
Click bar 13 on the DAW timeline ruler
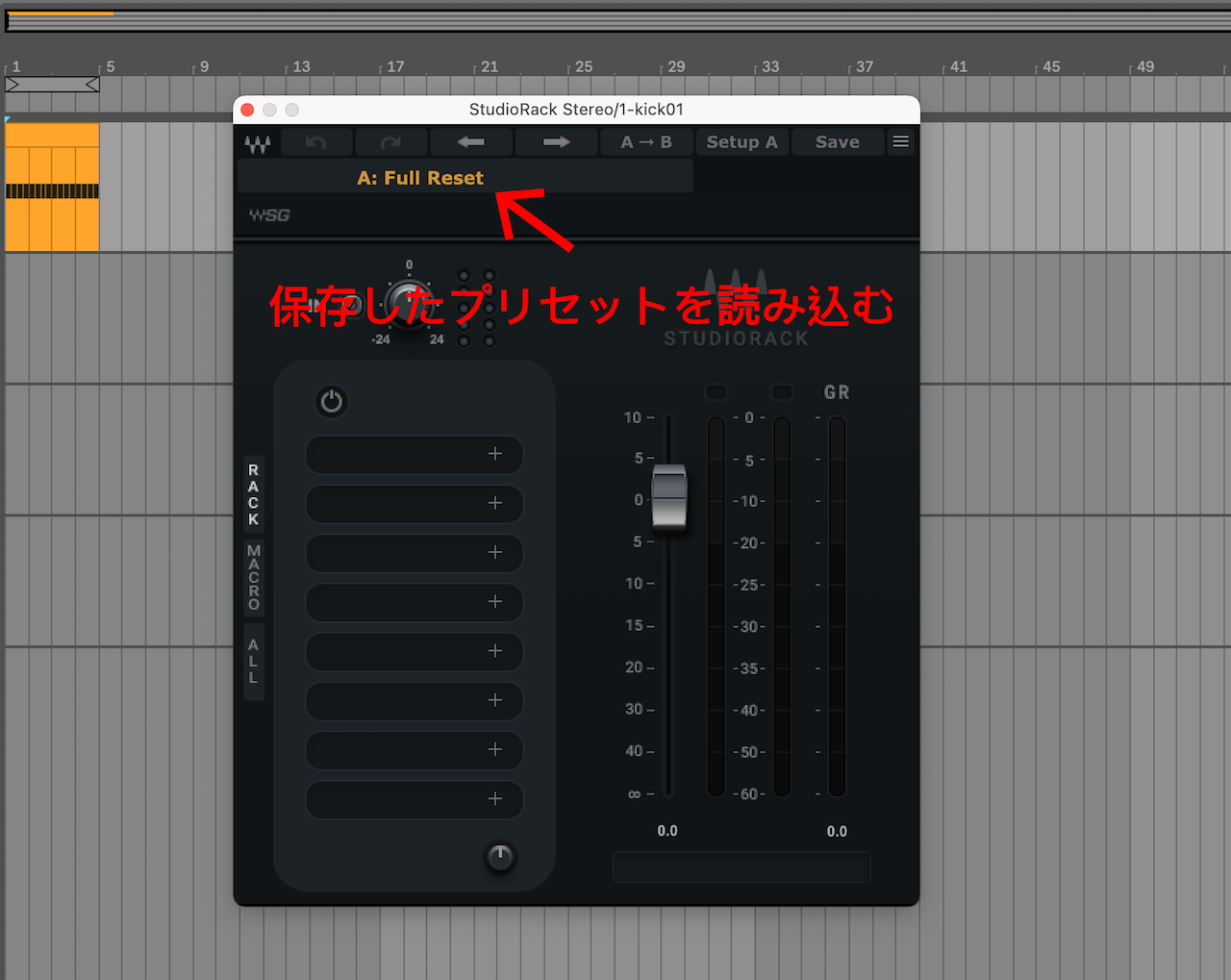click(x=301, y=66)
